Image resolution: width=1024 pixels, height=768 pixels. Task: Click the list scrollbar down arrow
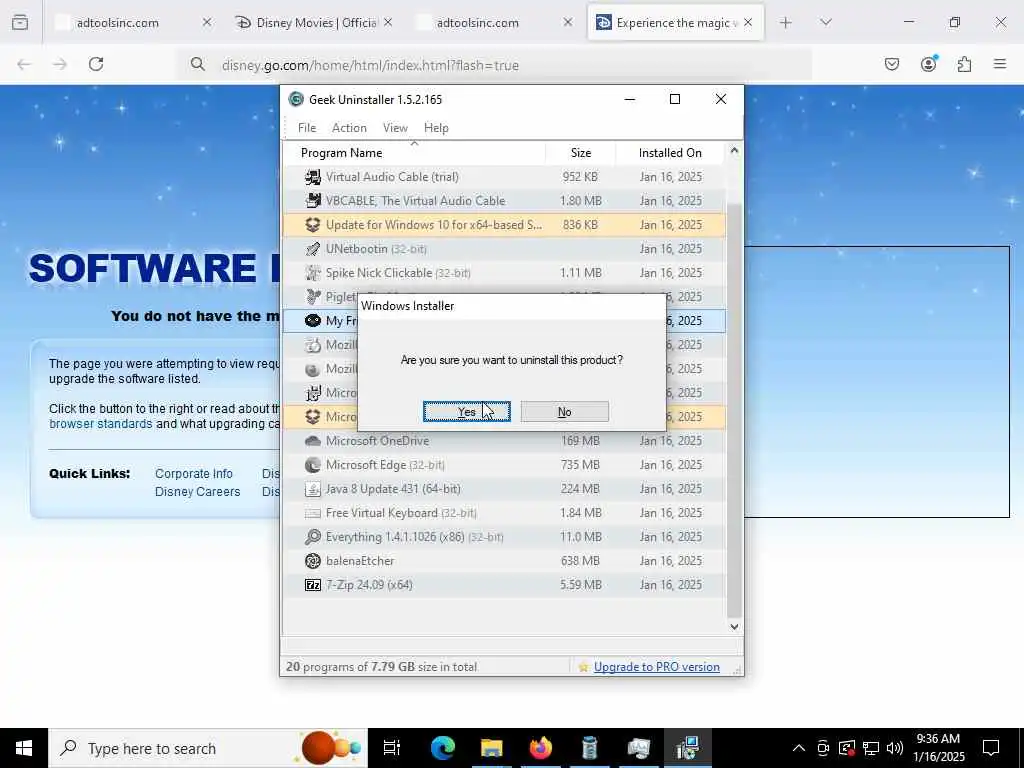coord(734,626)
